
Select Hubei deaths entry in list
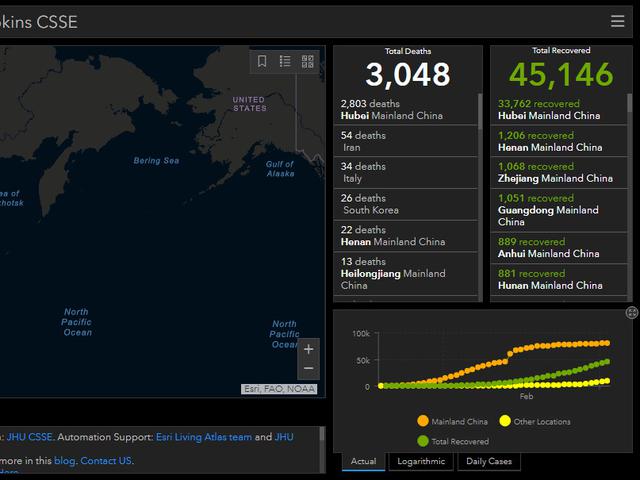[405, 109]
